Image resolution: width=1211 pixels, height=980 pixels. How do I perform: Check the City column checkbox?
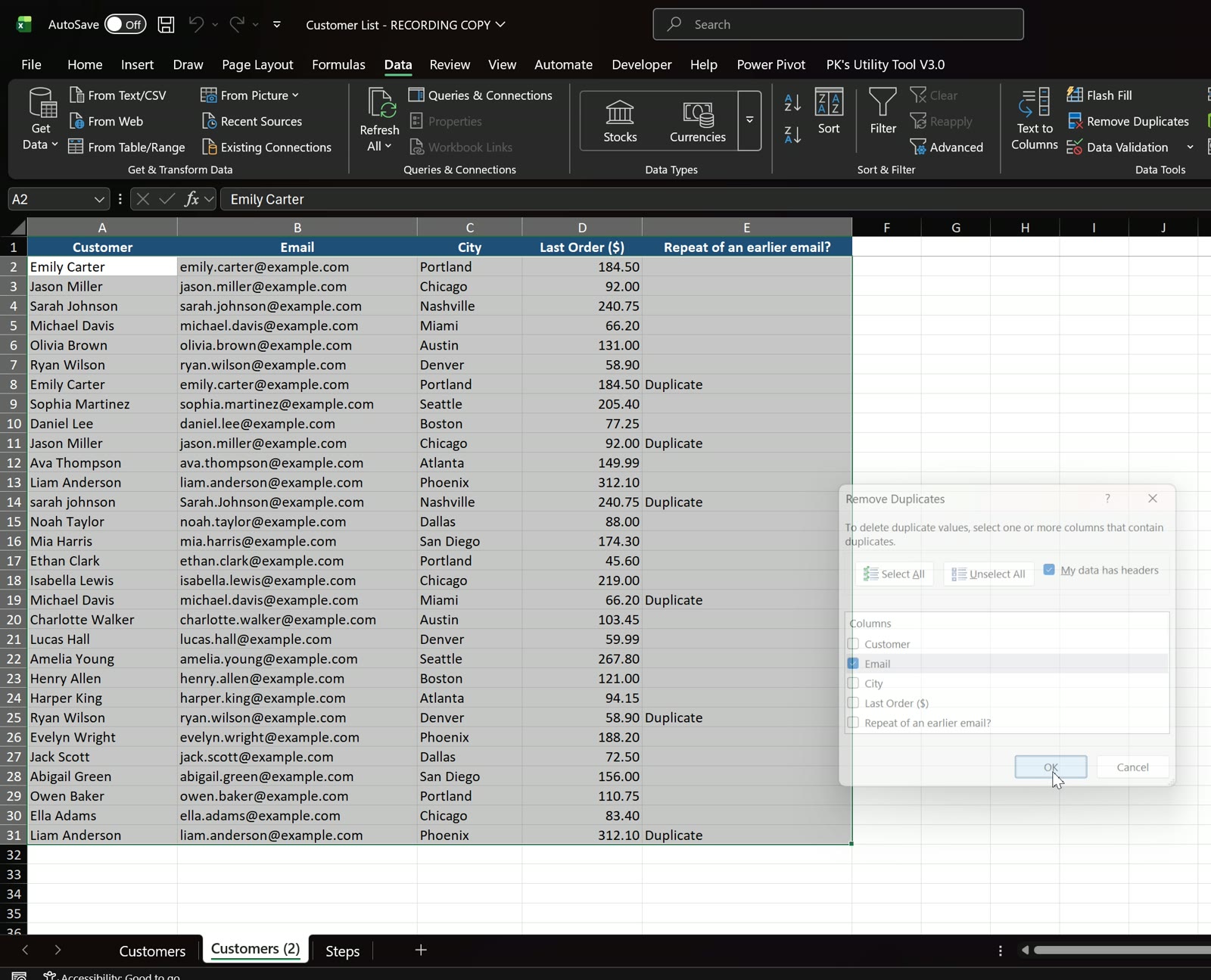[853, 683]
